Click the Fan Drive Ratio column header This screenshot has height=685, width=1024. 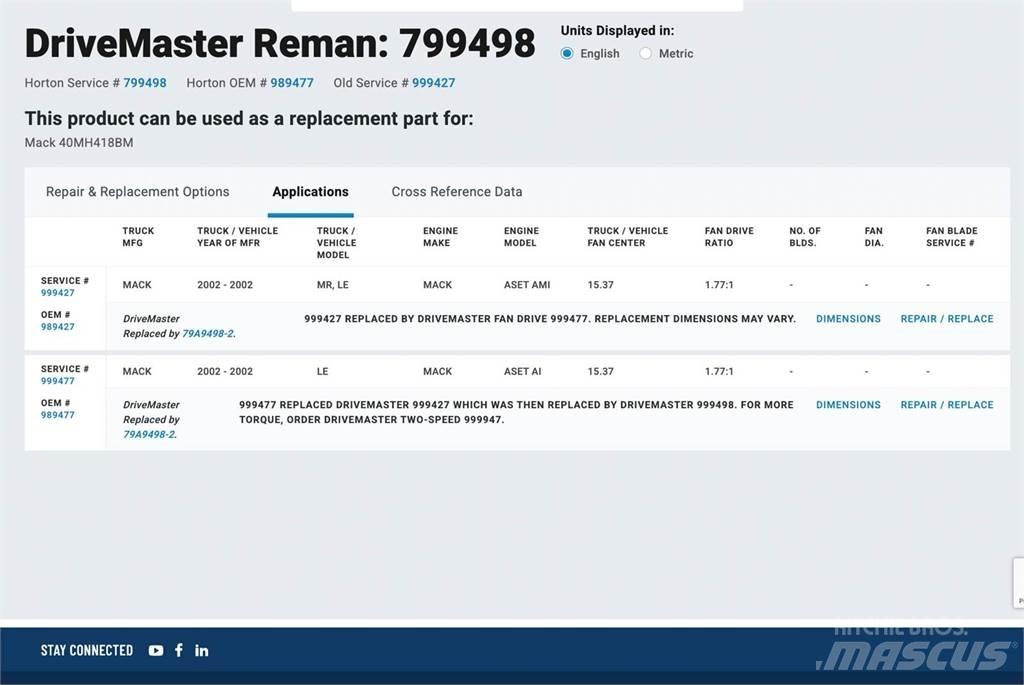(x=729, y=237)
